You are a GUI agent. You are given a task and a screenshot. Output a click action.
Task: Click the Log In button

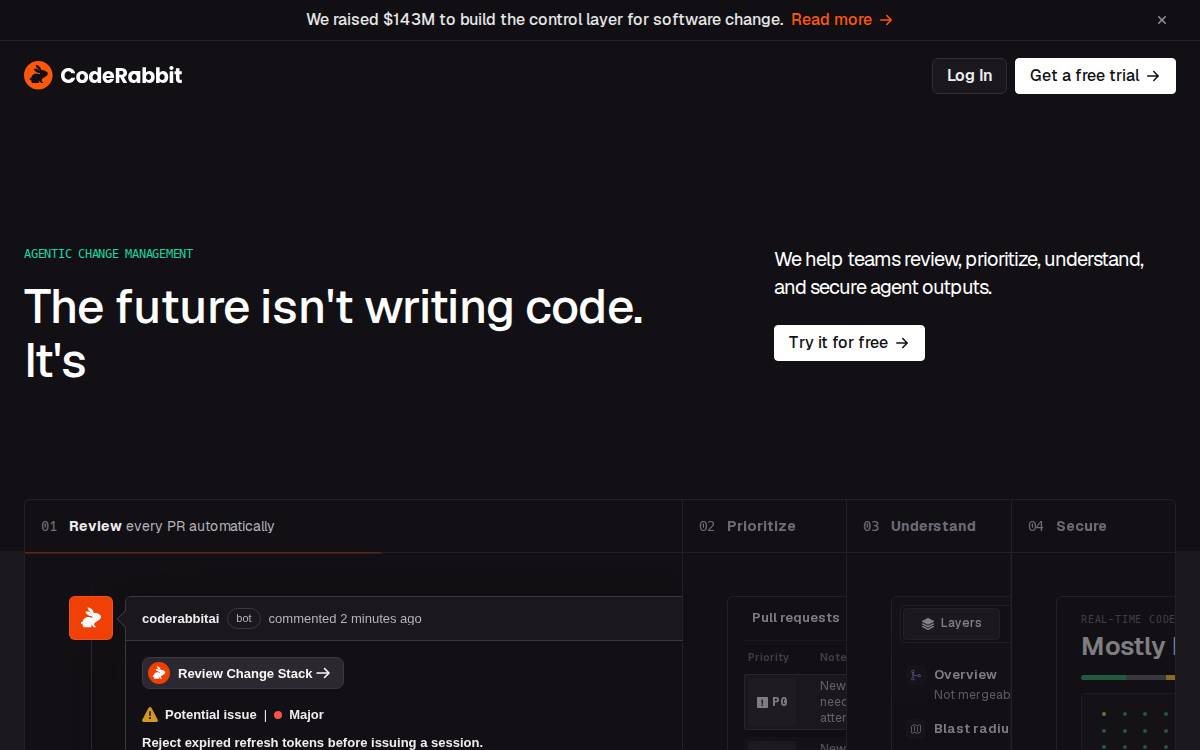[969, 76]
